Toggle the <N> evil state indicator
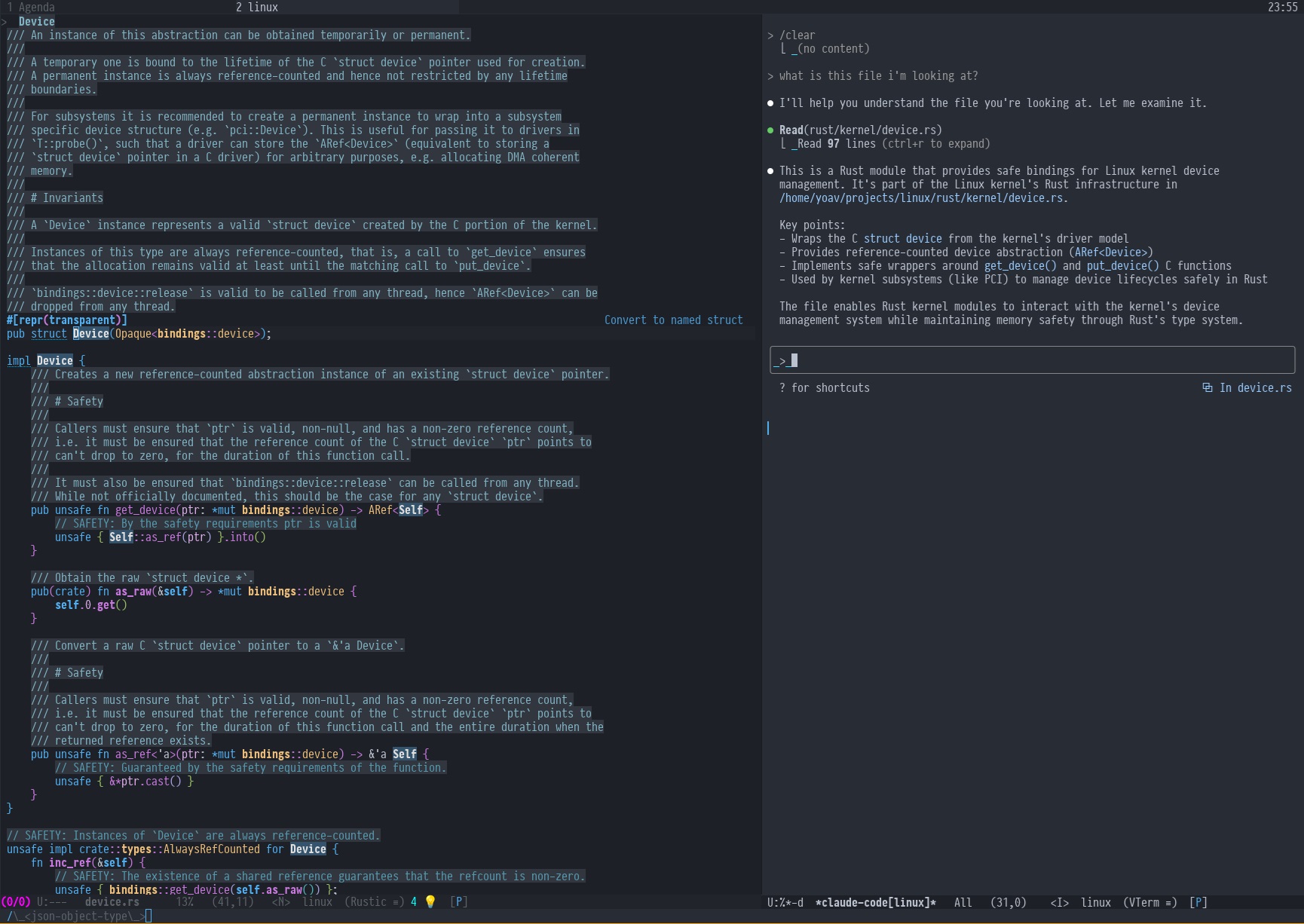Viewport: 1304px width, 924px height. coord(280,902)
